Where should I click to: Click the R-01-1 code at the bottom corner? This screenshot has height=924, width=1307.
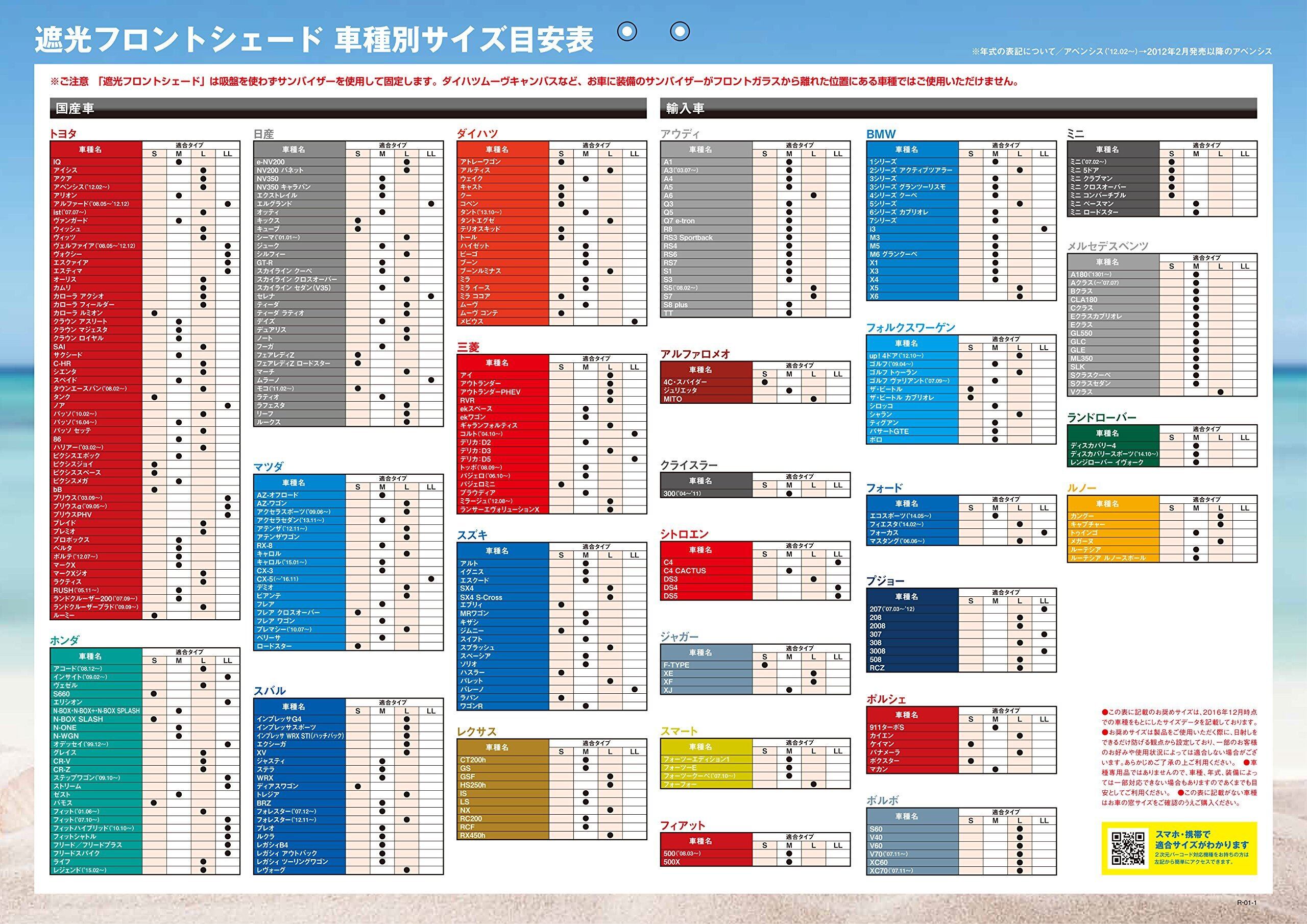pos(1246,903)
